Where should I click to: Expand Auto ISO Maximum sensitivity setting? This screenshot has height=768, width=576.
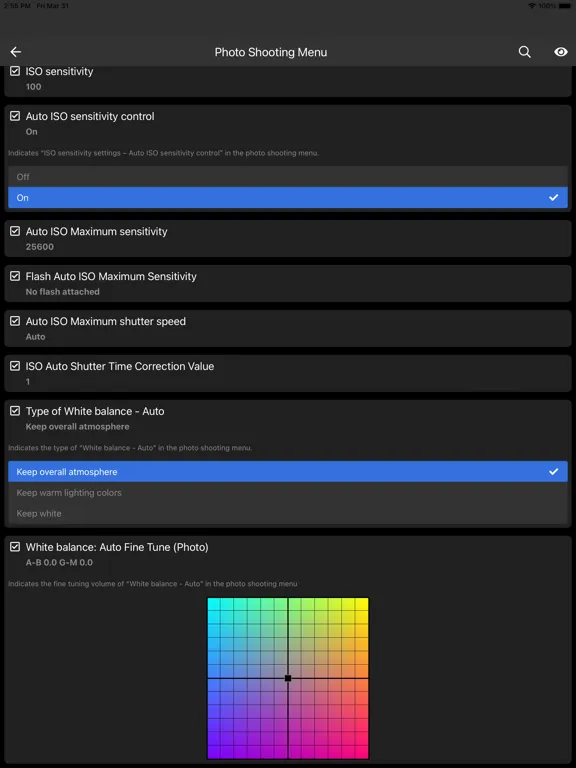pyautogui.click(x=288, y=239)
